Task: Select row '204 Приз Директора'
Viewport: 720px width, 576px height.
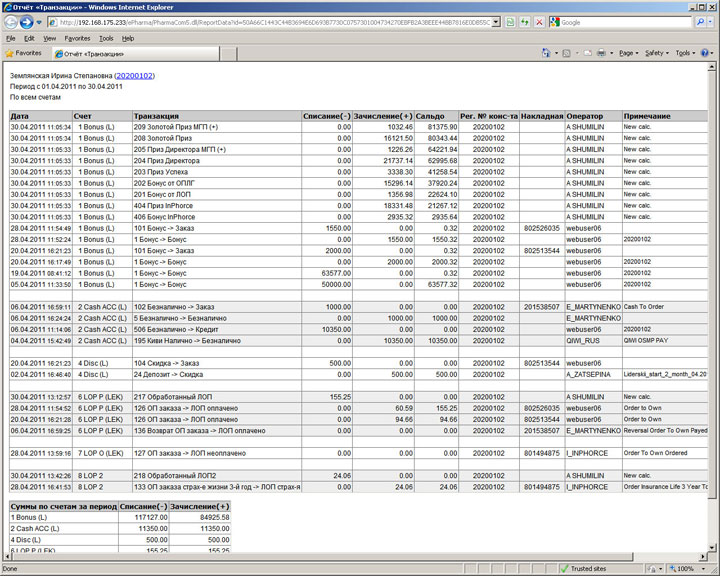Action: 358,161
